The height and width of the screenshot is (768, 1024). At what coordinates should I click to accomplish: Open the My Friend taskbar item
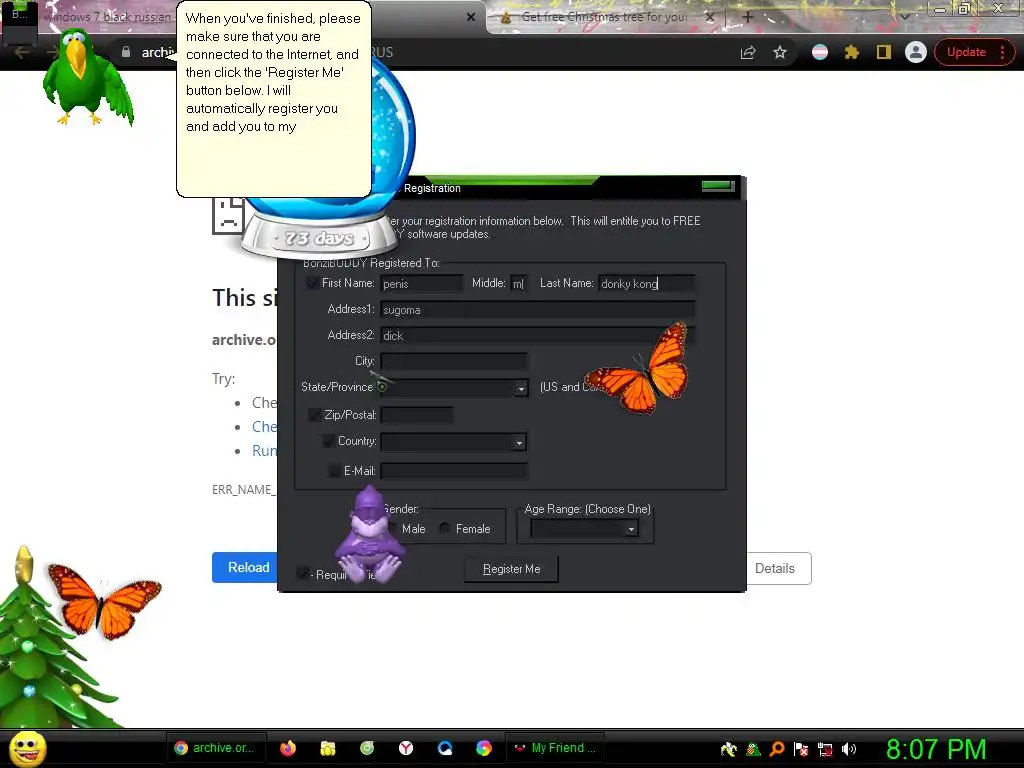click(556, 748)
